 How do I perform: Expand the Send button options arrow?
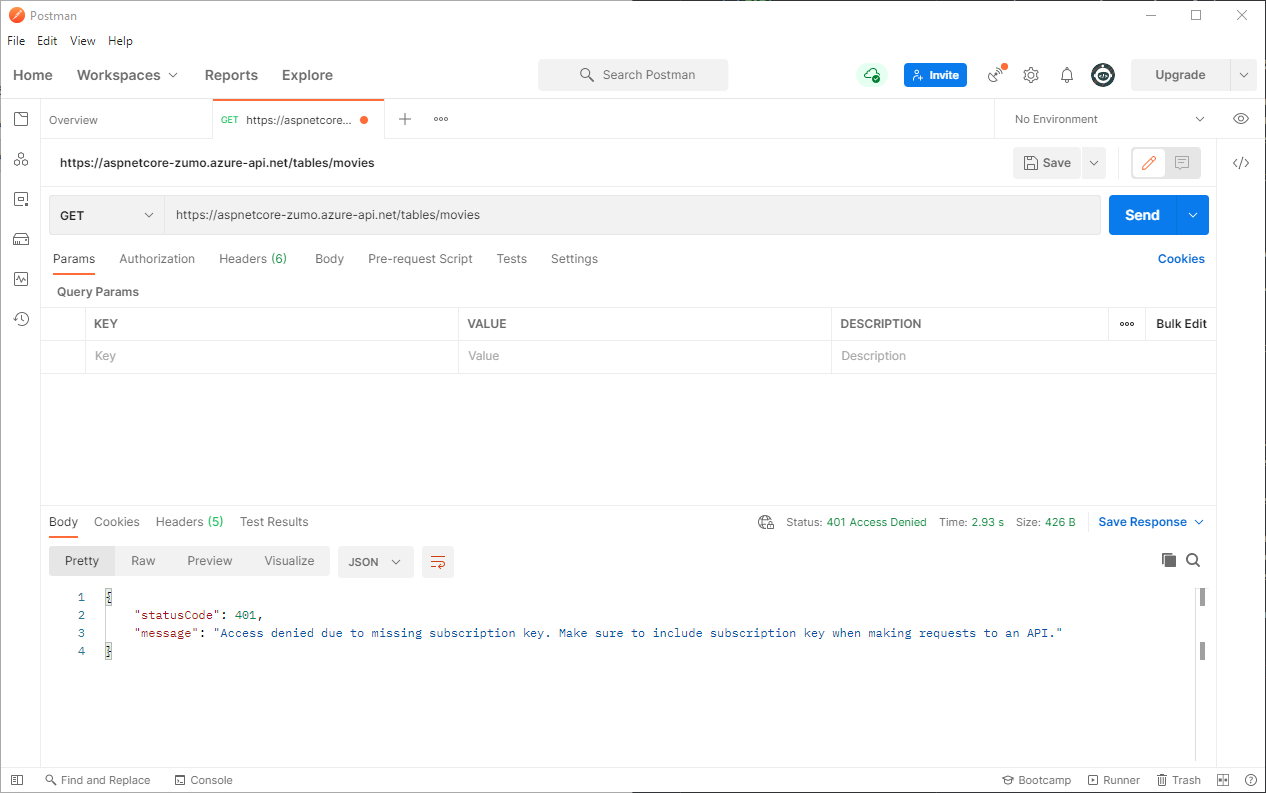(x=1193, y=215)
